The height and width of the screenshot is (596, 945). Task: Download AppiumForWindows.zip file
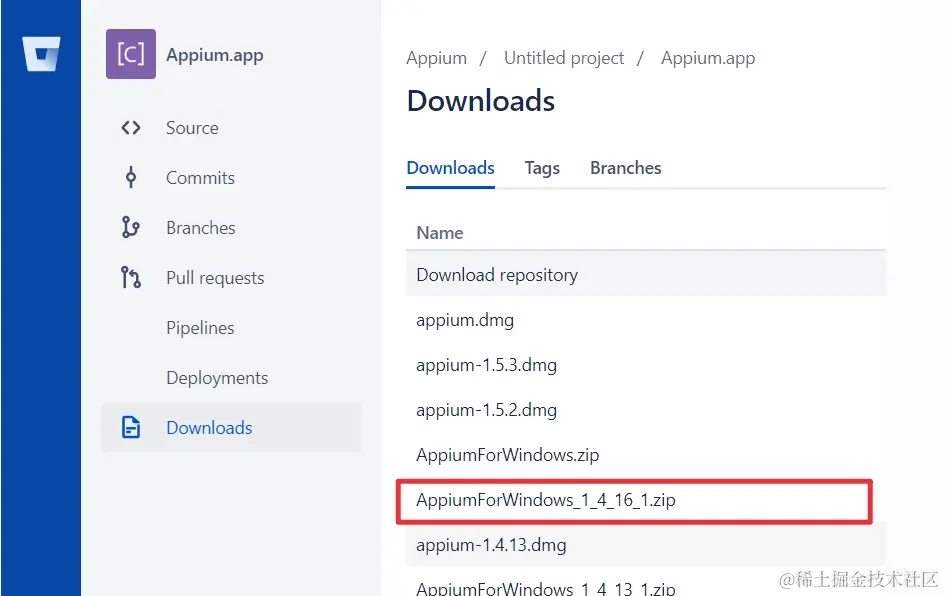tap(507, 455)
